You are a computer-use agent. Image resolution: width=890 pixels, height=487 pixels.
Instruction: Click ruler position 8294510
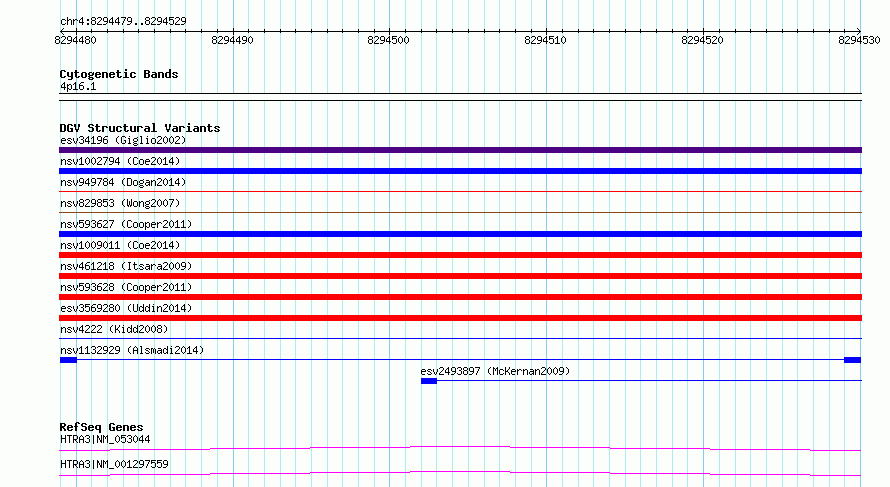coord(545,40)
